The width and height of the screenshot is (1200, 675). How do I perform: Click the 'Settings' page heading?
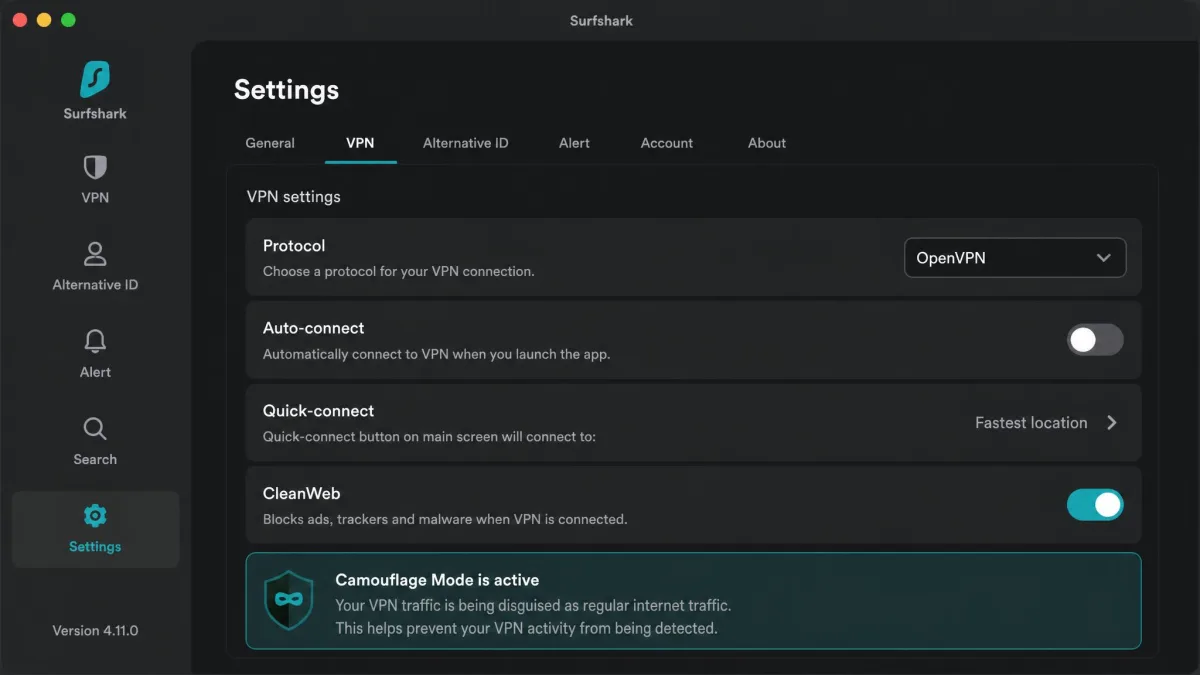286,90
